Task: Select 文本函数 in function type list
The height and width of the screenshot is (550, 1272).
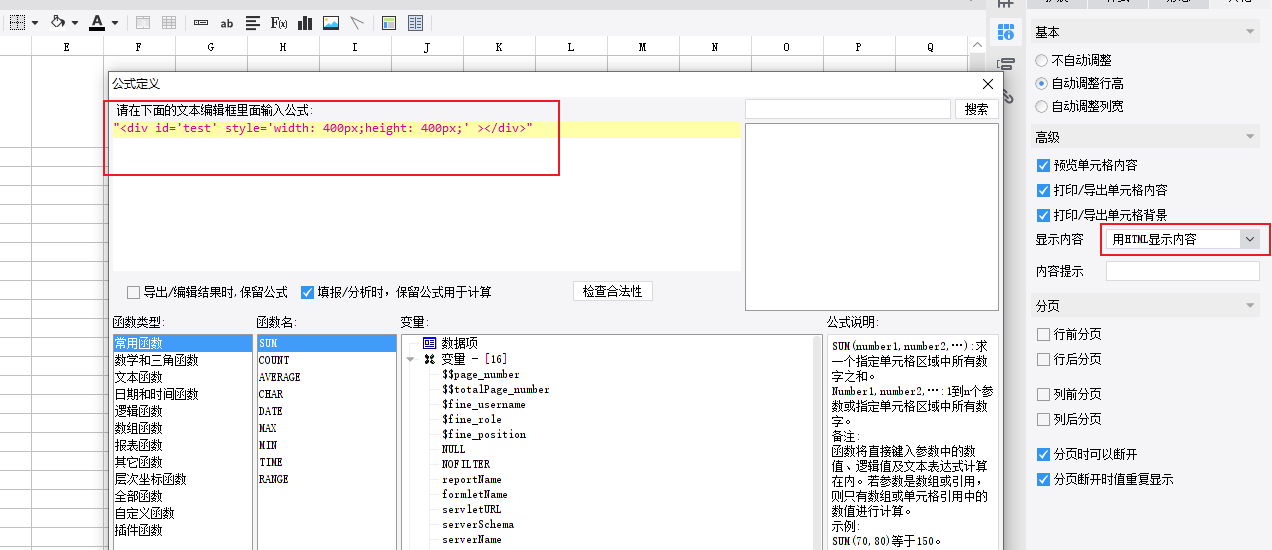Action: point(138,377)
